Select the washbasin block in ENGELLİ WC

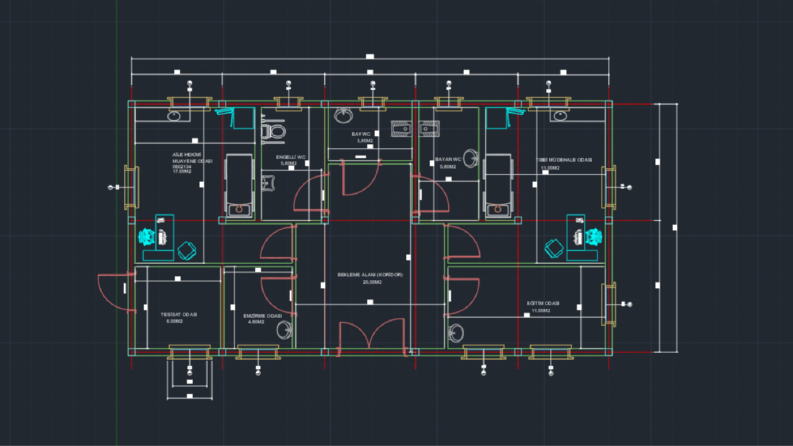pos(268,183)
